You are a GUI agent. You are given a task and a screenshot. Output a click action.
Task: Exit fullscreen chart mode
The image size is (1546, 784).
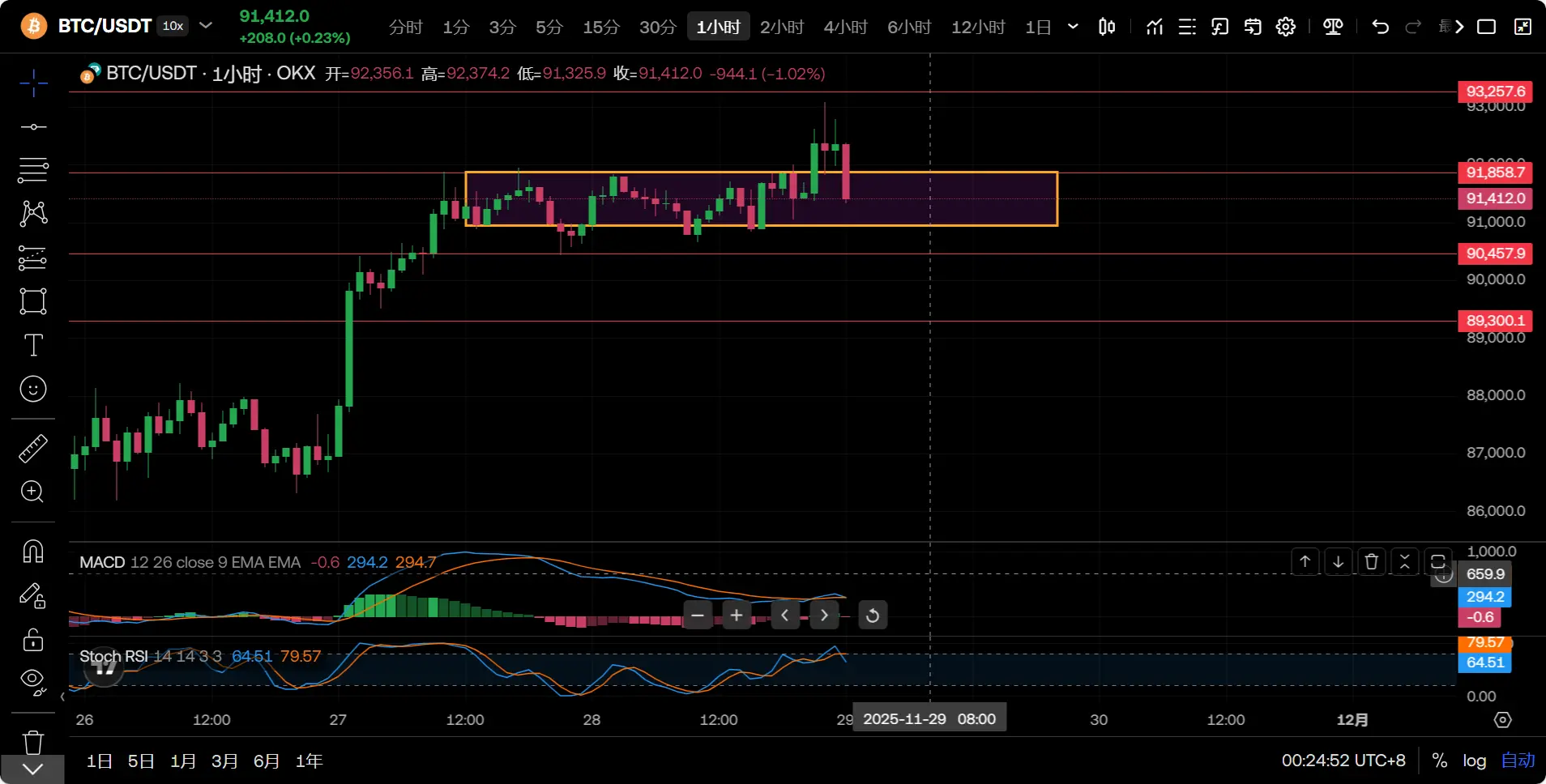point(1523,27)
